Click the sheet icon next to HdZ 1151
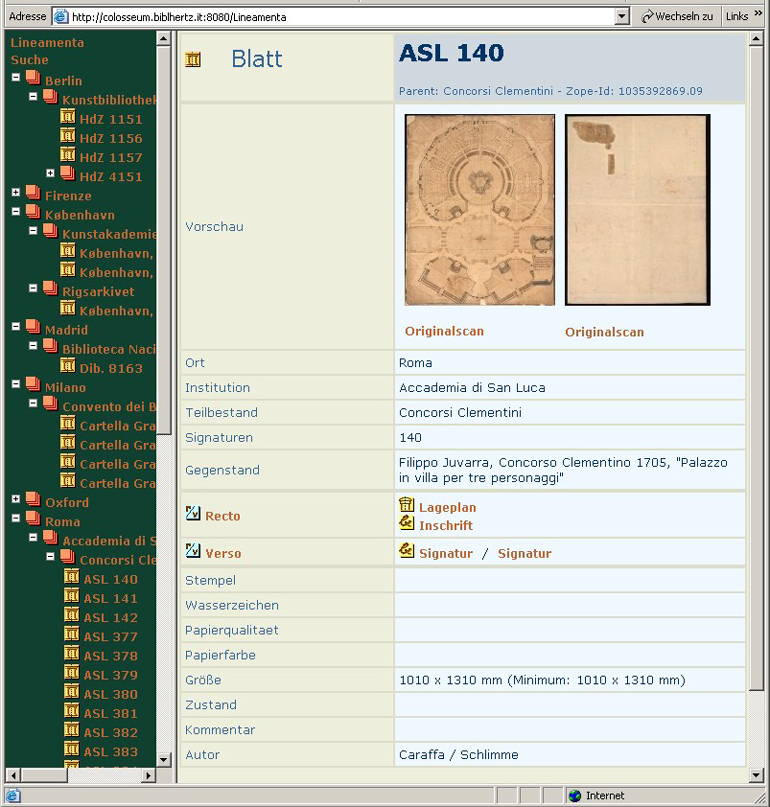770x807 pixels. tap(68, 118)
